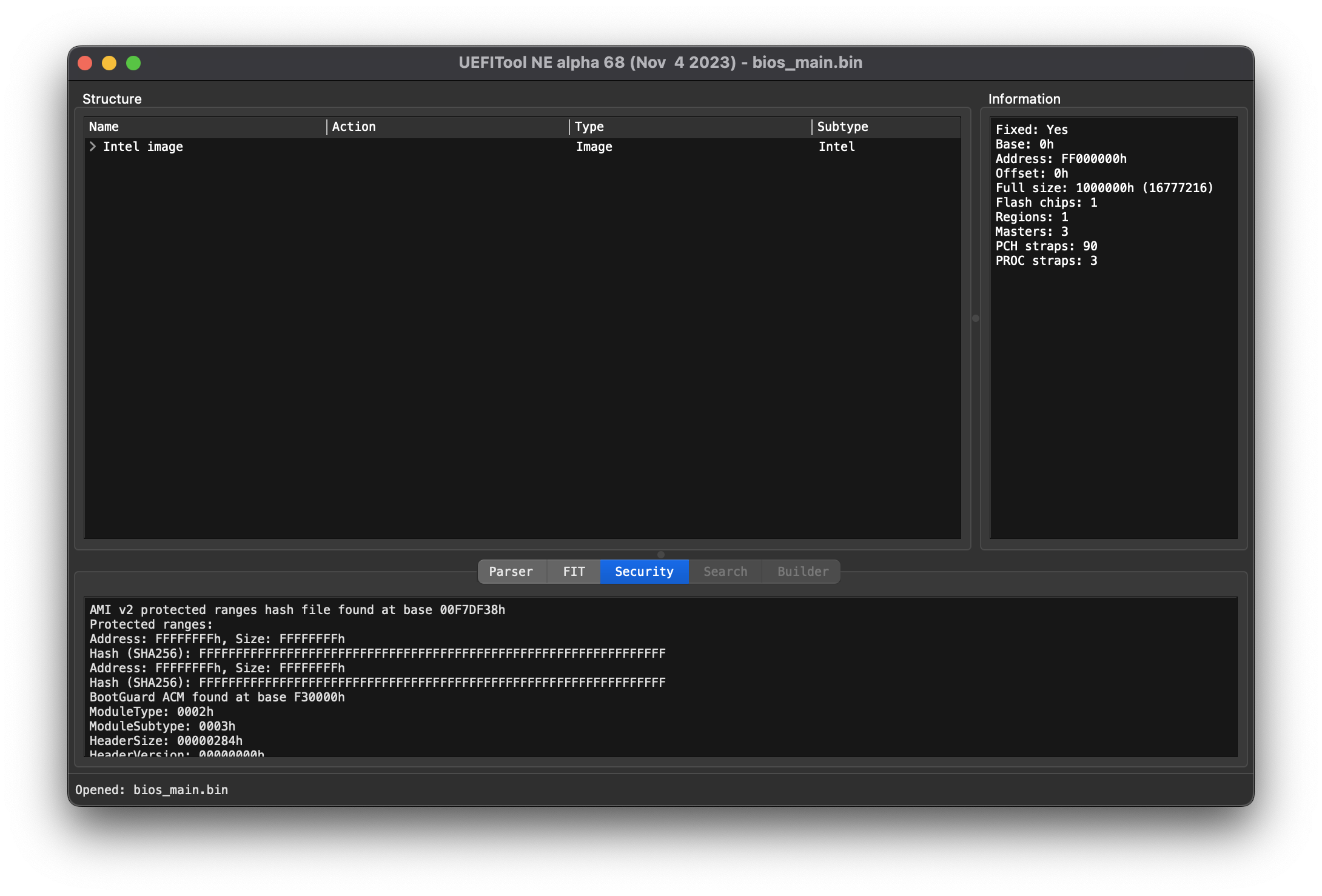Screen dimensions: 1322x896
Task: Click the Action column header
Action: coord(448,127)
